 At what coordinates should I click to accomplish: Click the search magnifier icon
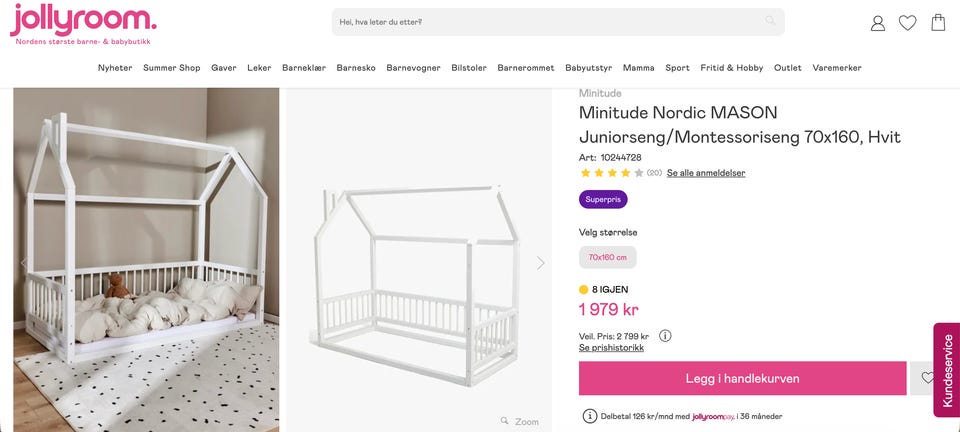[x=770, y=21]
